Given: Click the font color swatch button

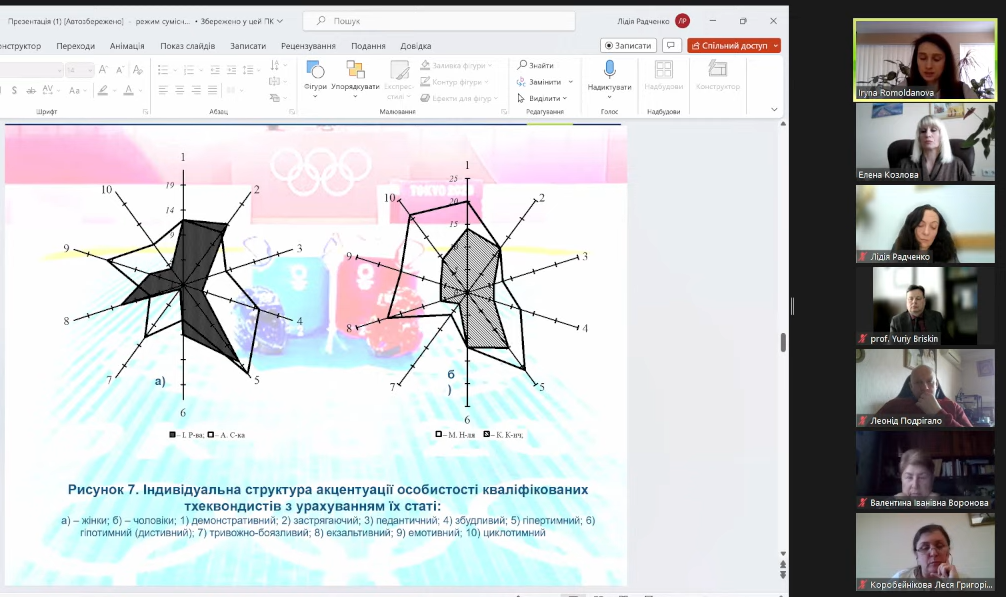Looking at the screenshot, I should (x=128, y=90).
